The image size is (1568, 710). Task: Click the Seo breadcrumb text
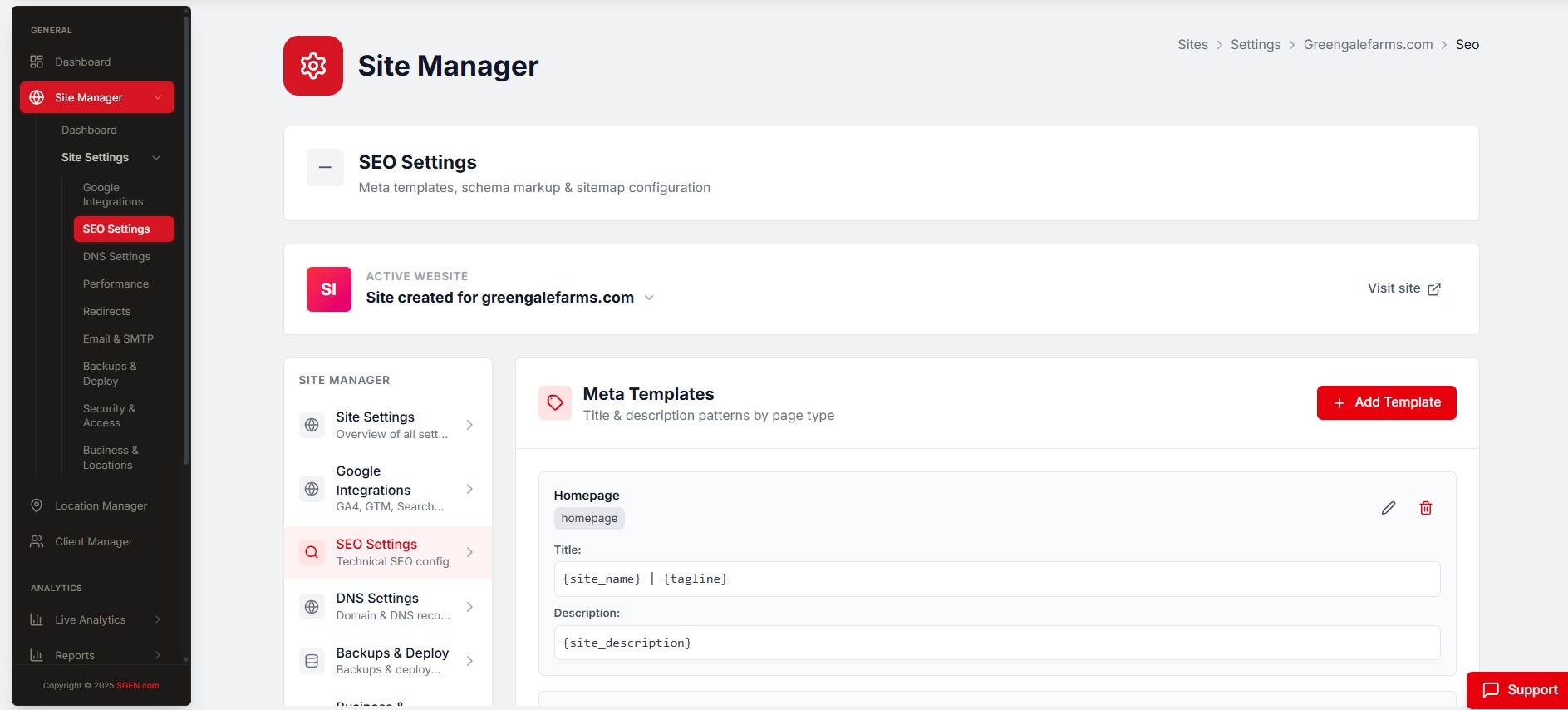click(1467, 45)
